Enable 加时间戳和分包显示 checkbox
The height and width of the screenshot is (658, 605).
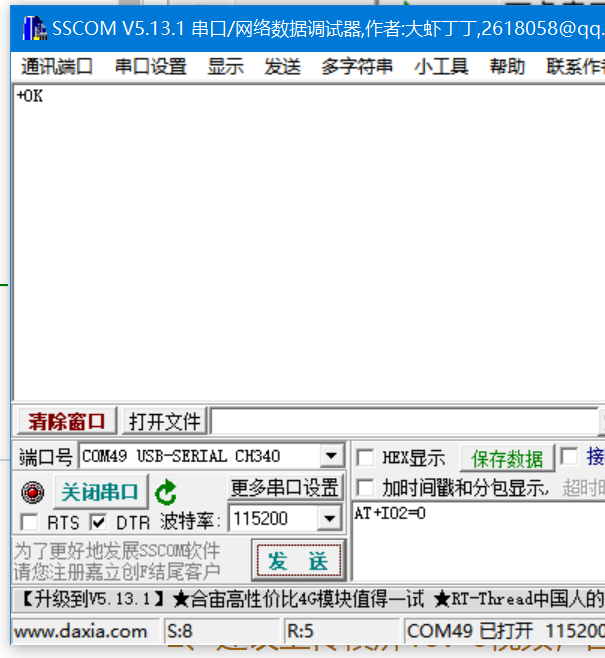(366, 488)
